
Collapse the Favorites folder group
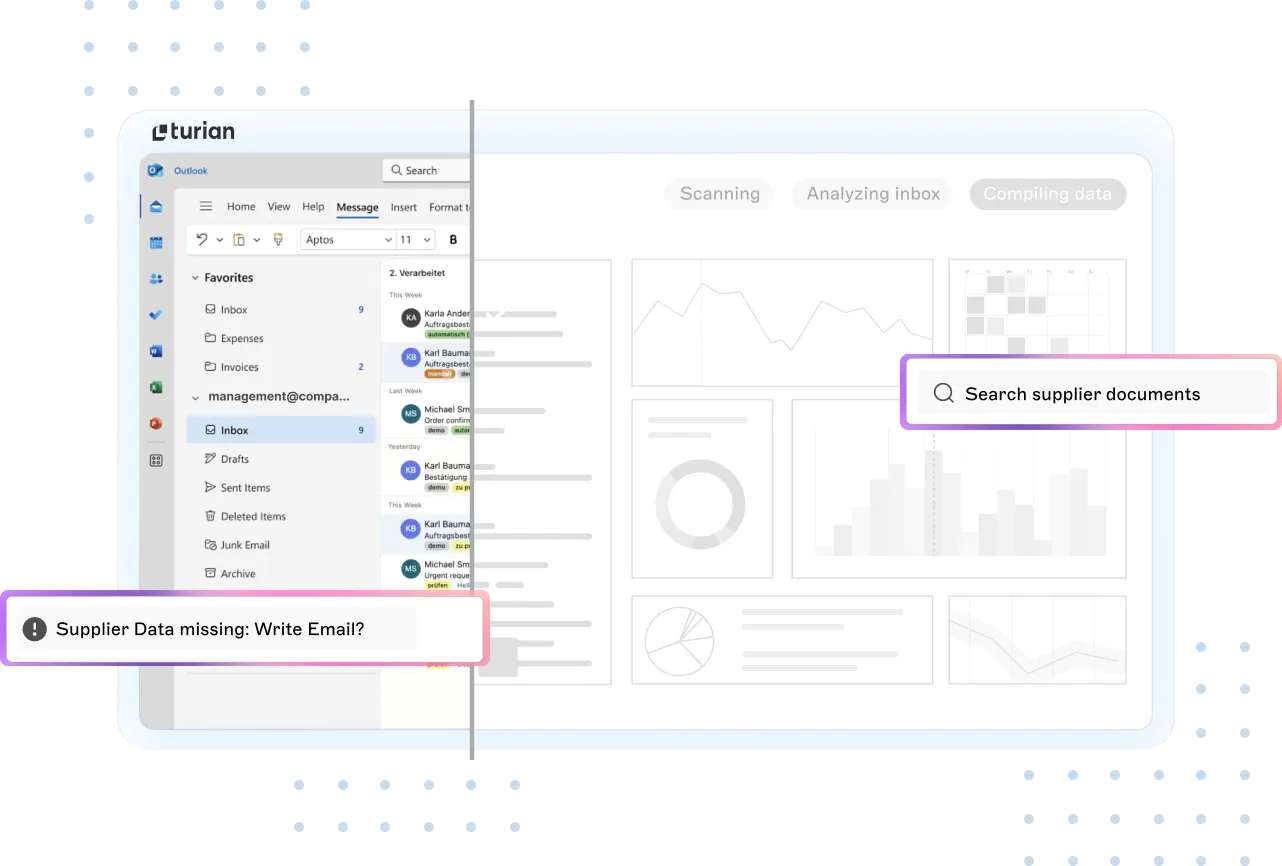pos(195,278)
